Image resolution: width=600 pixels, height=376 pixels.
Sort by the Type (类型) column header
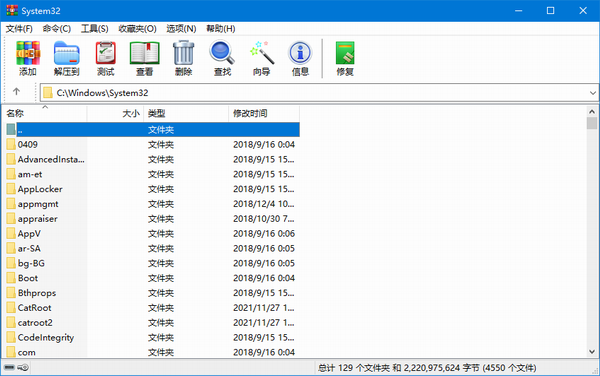186,113
